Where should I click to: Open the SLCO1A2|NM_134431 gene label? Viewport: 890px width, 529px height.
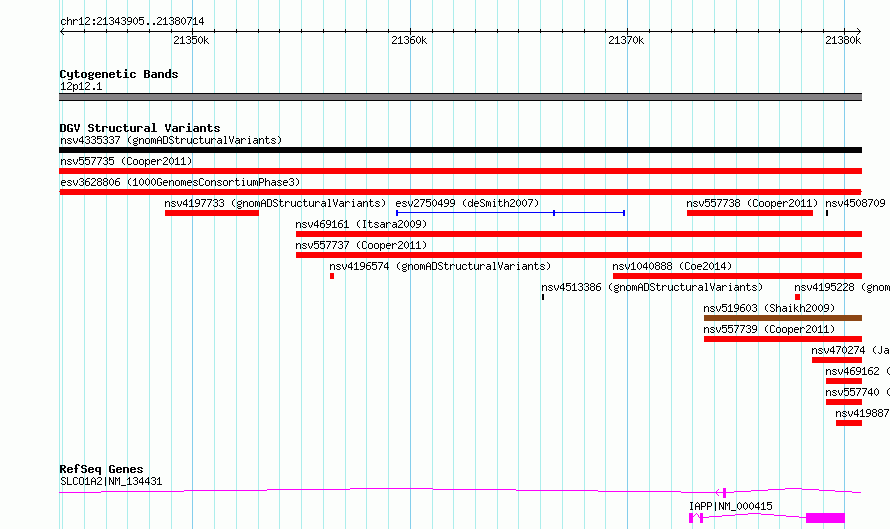pos(111,481)
